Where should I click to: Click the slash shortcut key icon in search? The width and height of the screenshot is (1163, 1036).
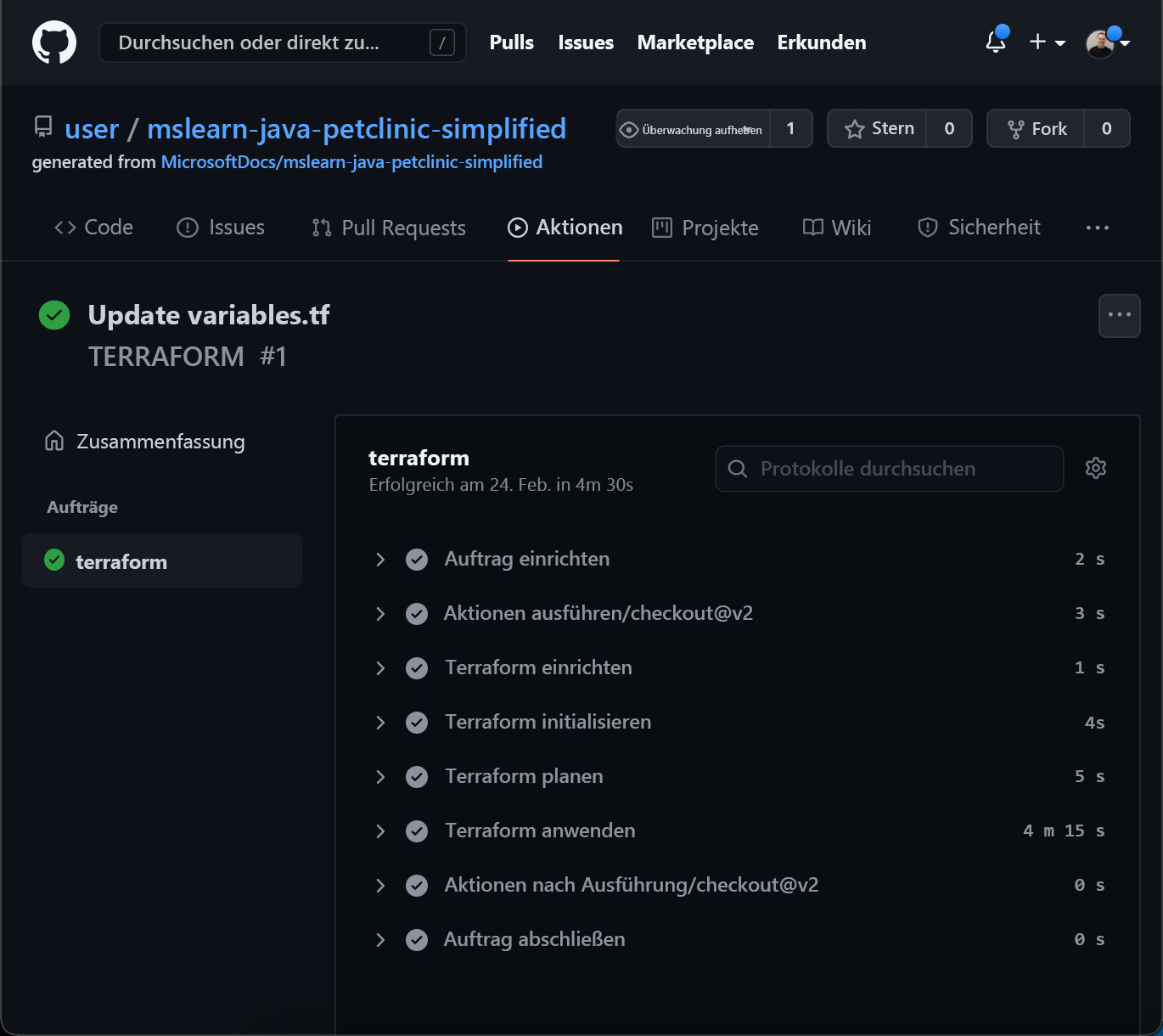coord(441,42)
